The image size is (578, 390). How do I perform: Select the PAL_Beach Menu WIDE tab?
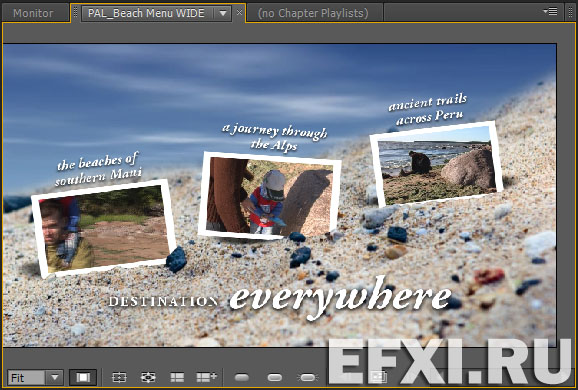pyautogui.click(x=146, y=14)
